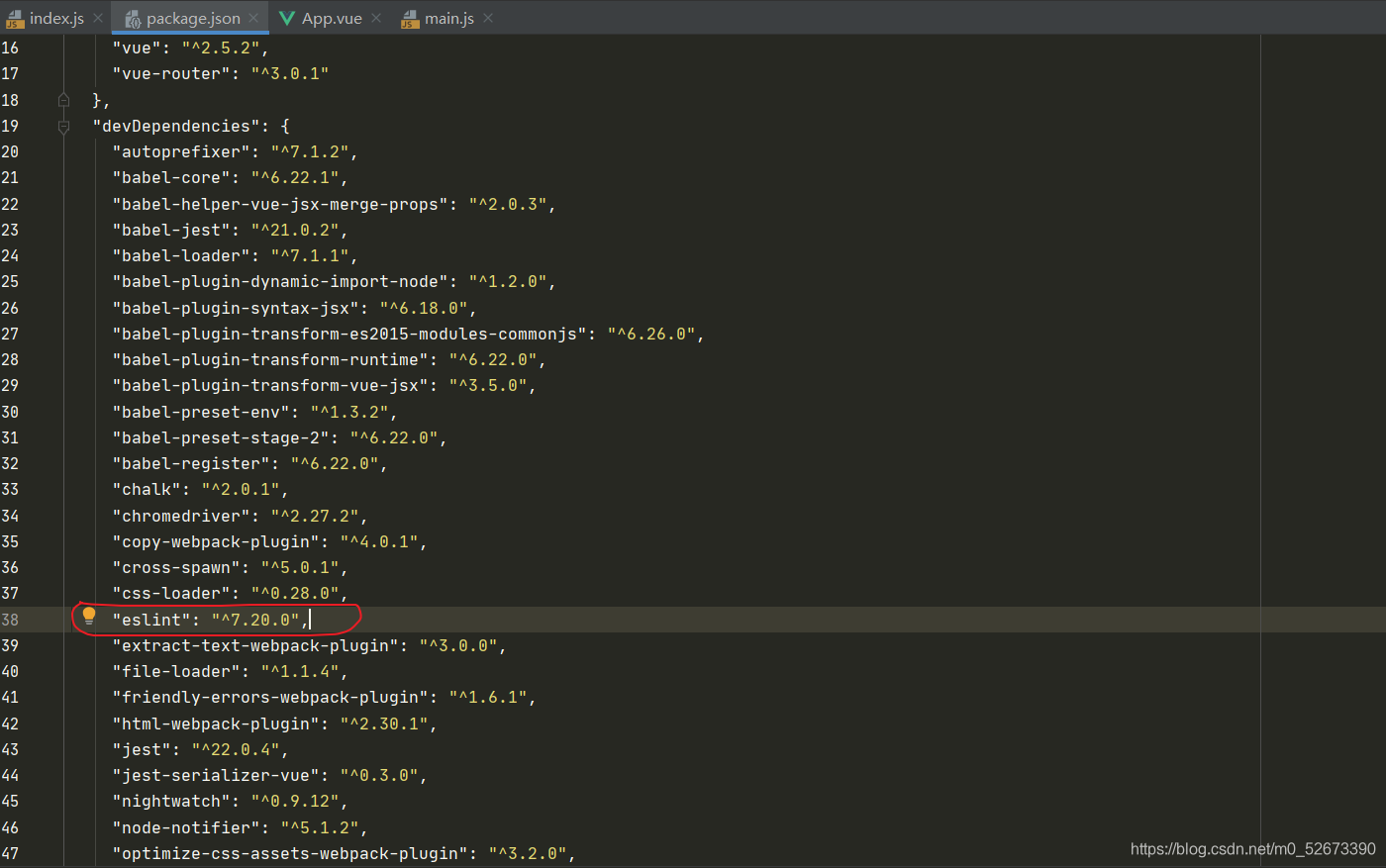The width and height of the screenshot is (1386, 868).
Task: Click the "^2.5.2" vue version value
Action: click(x=221, y=48)
